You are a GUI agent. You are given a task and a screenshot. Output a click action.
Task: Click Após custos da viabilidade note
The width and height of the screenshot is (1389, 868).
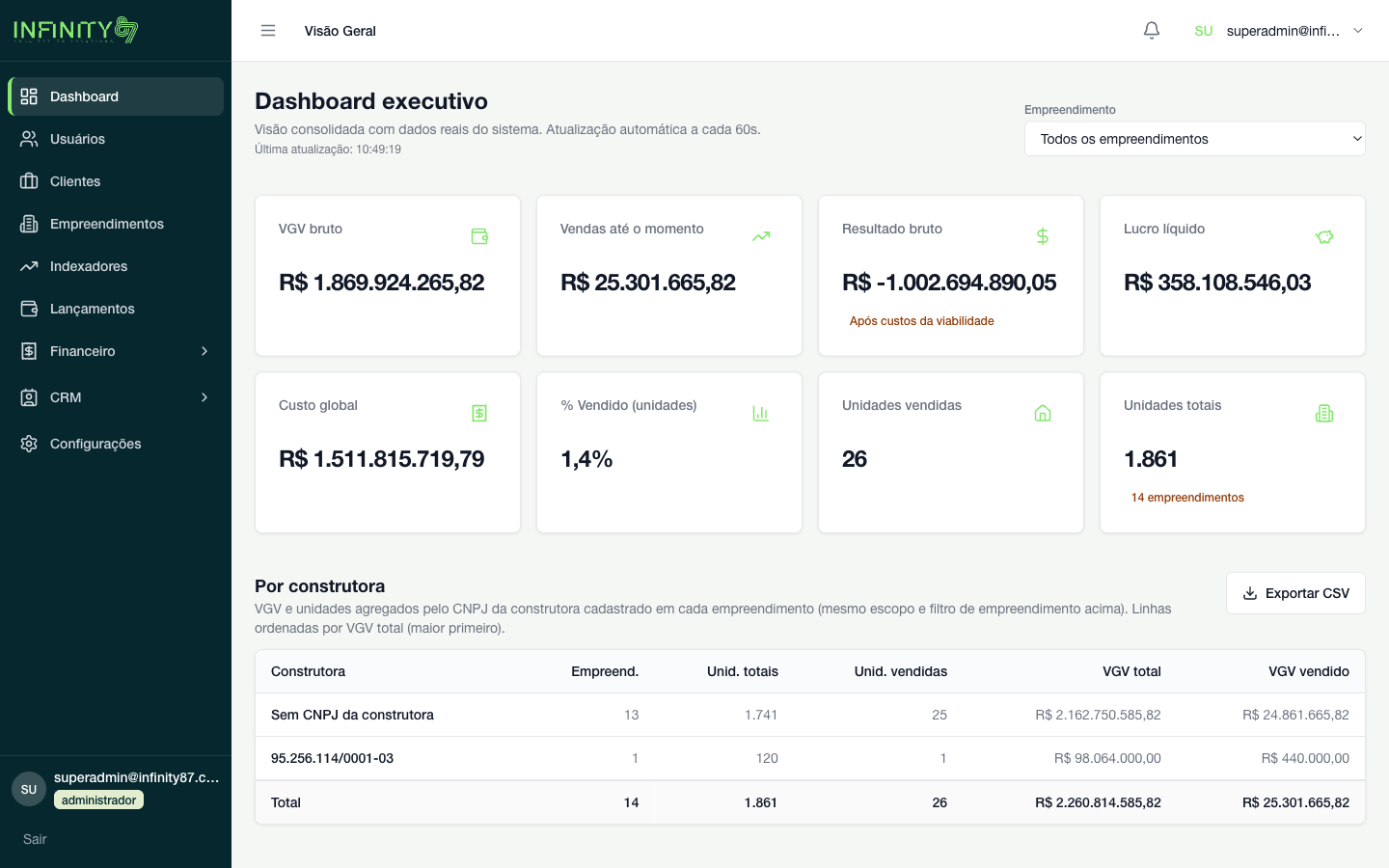click(x=921, y=321)
